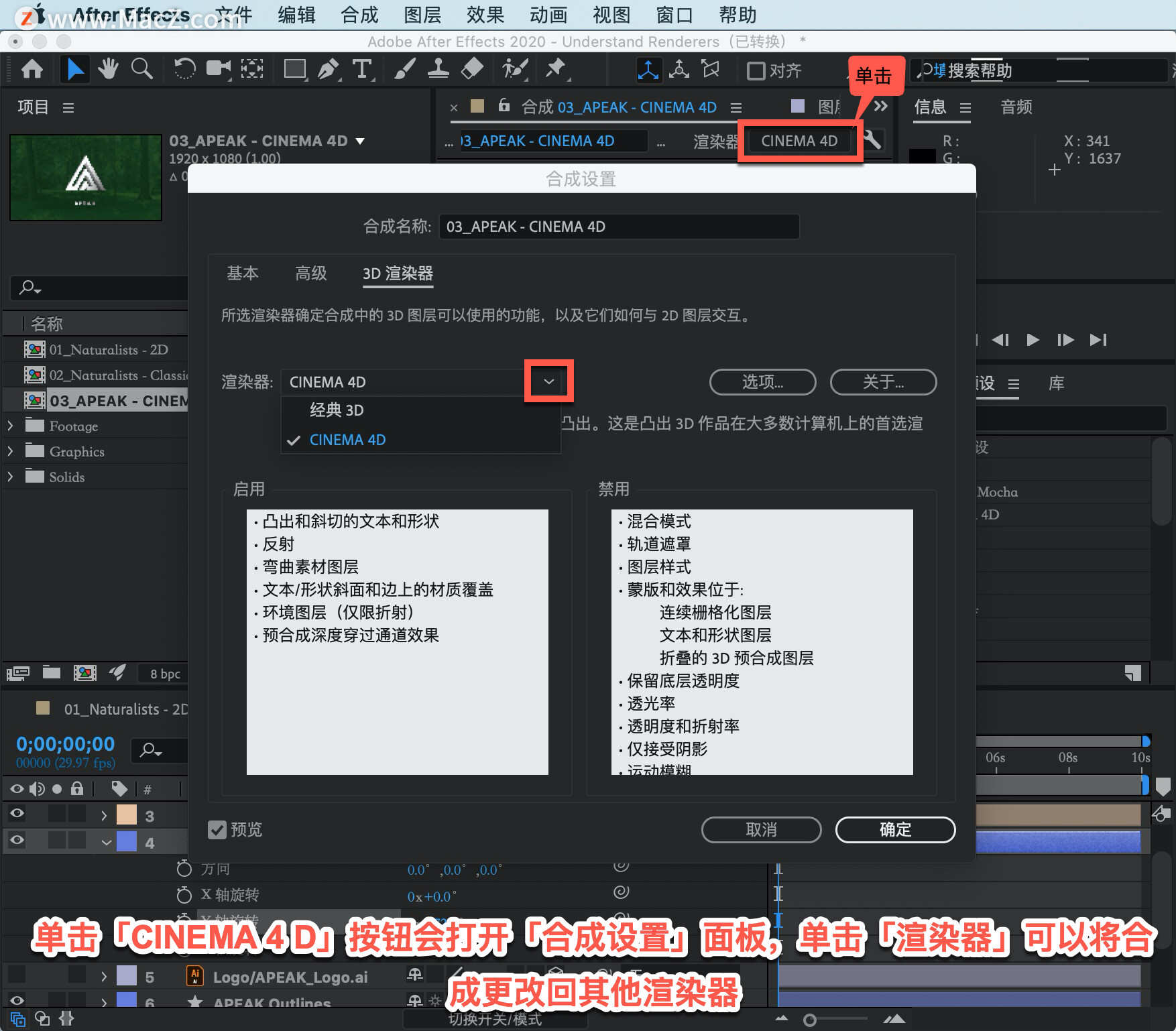
Task: Expand the Graphics folder
Action: (x=10, y=451)
